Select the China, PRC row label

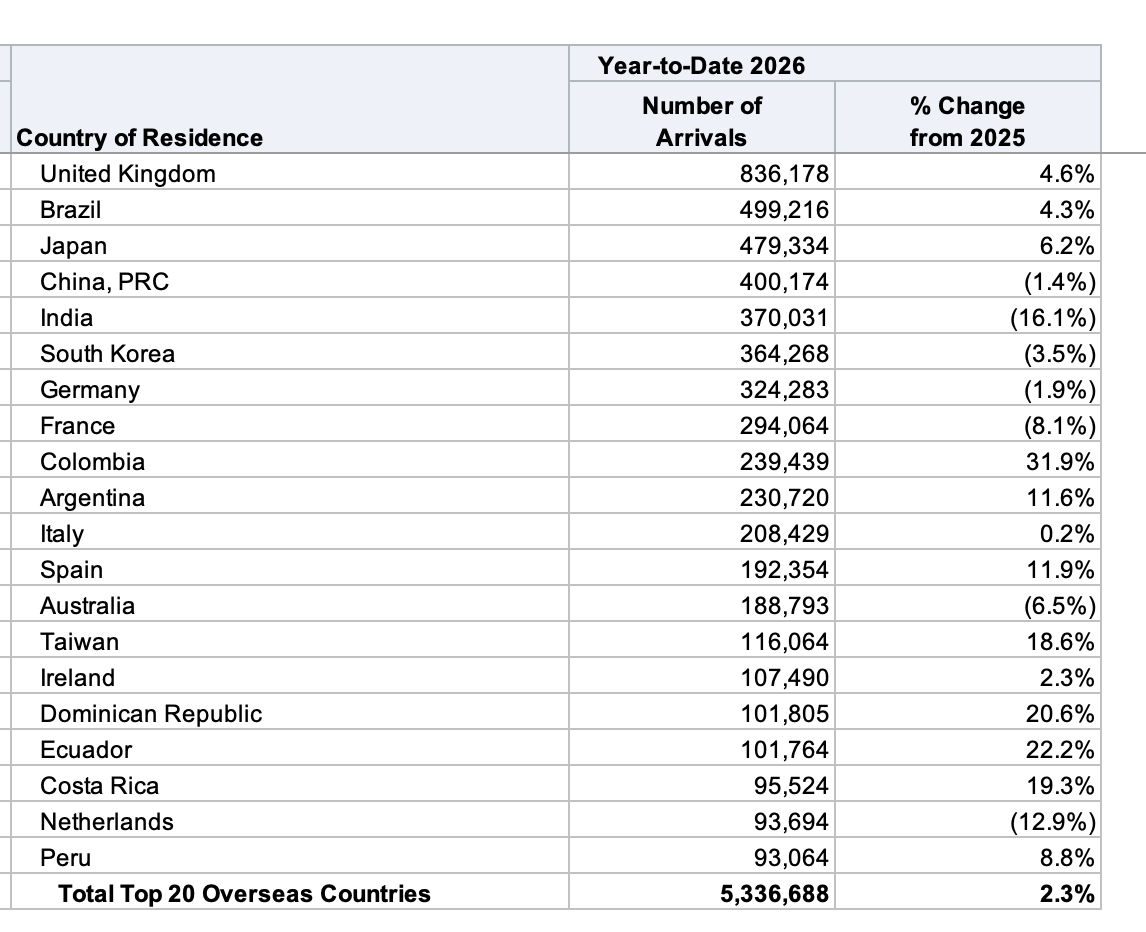tap(105, 282)
